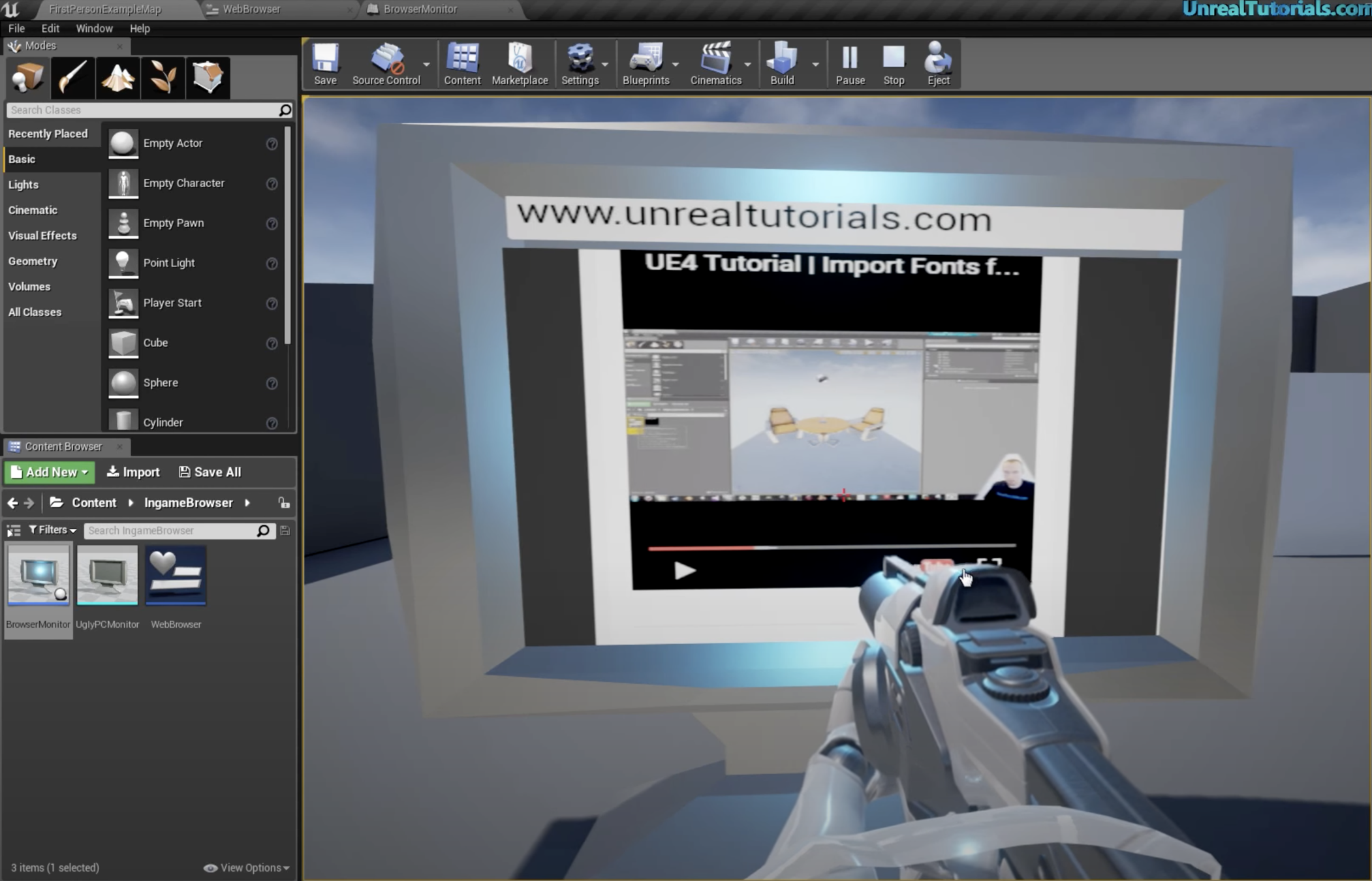Open the View Options eye menu
The width and height of the screenshot is (1372, 881).
[x=246, y=867]
